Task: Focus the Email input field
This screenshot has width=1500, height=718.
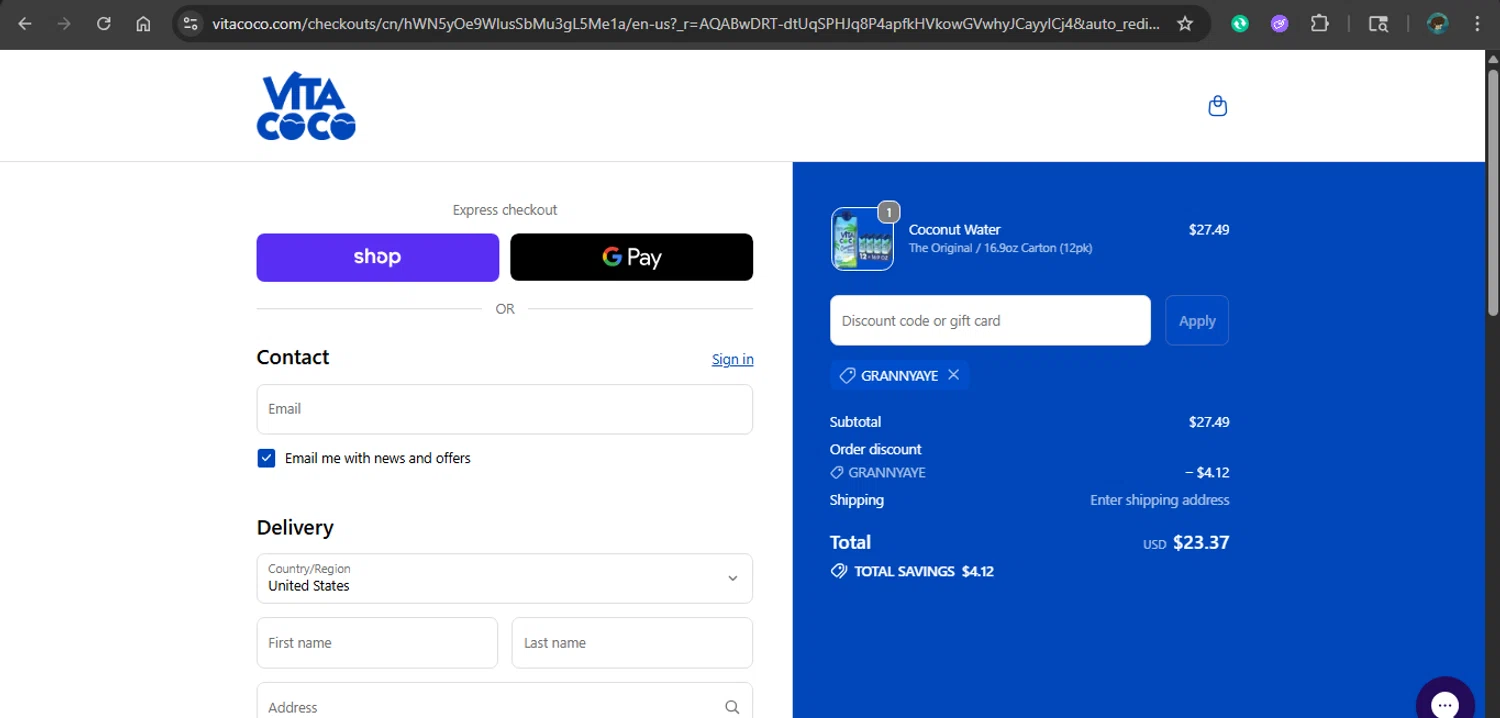Action: pyautogui.click(x=505, y=409)
